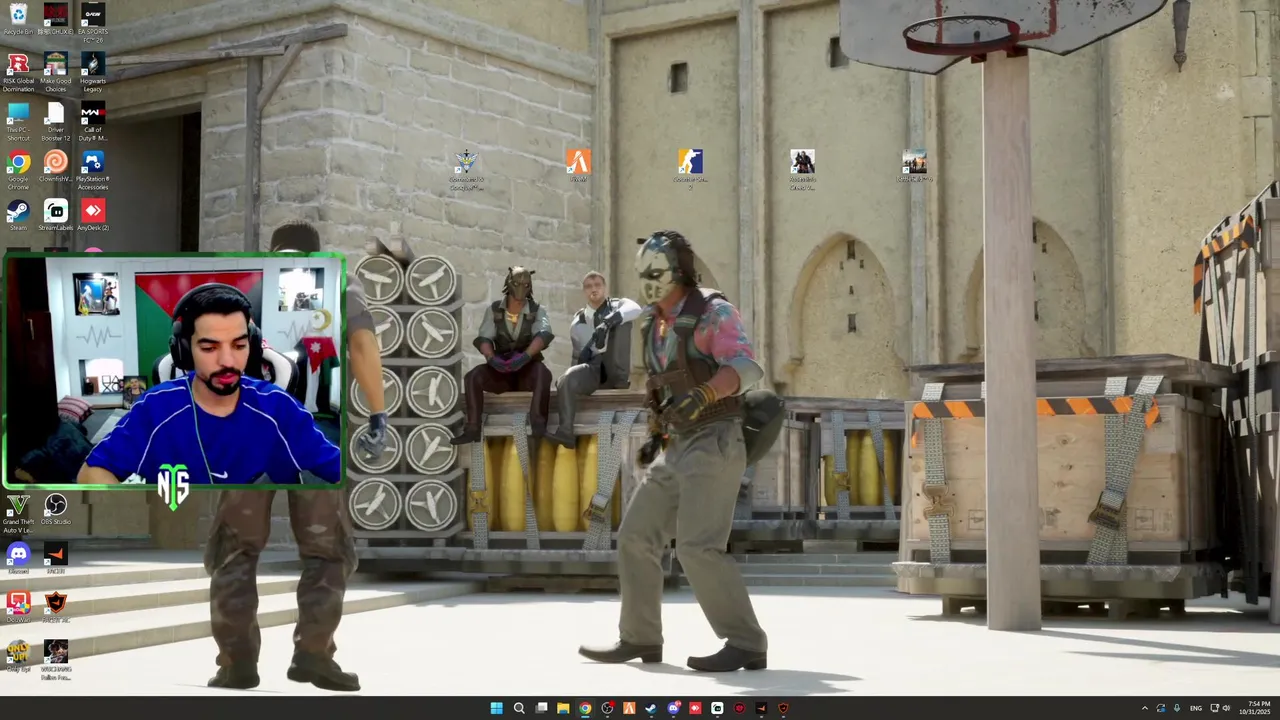Launch RISK Global Domination shortcut

tap(18, 72)
